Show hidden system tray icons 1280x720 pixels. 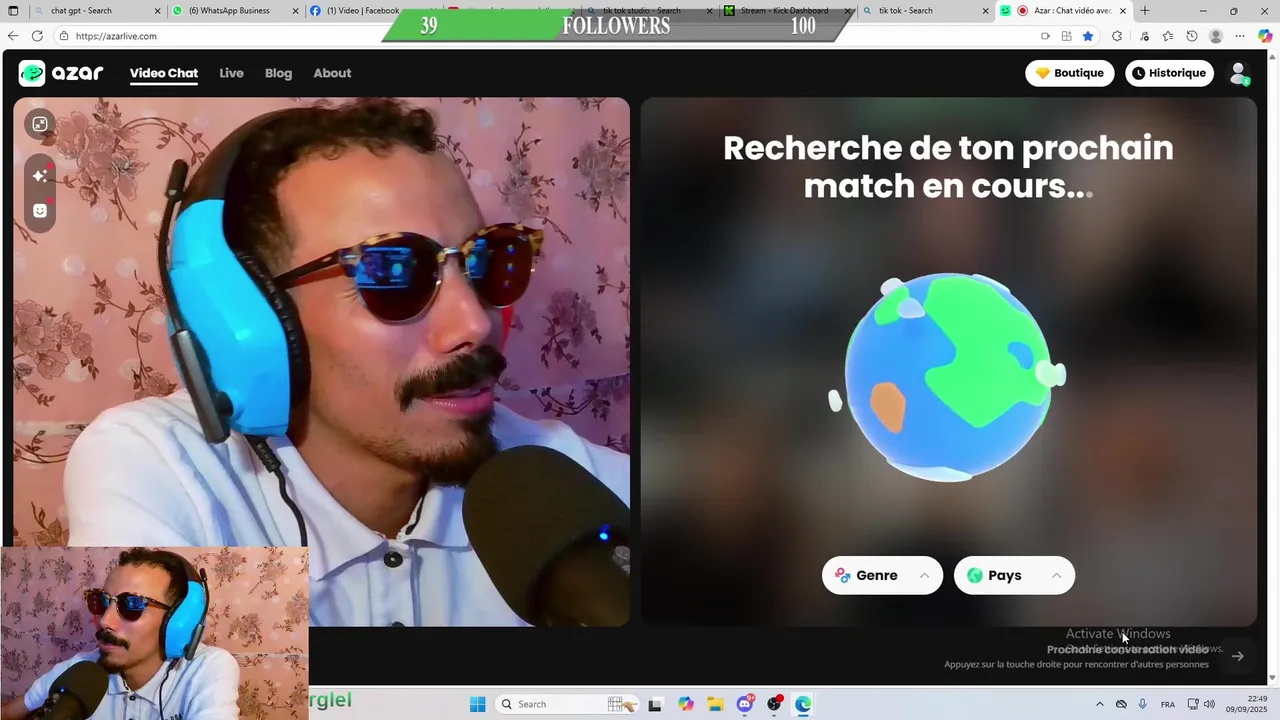[x=1100, y=704]
